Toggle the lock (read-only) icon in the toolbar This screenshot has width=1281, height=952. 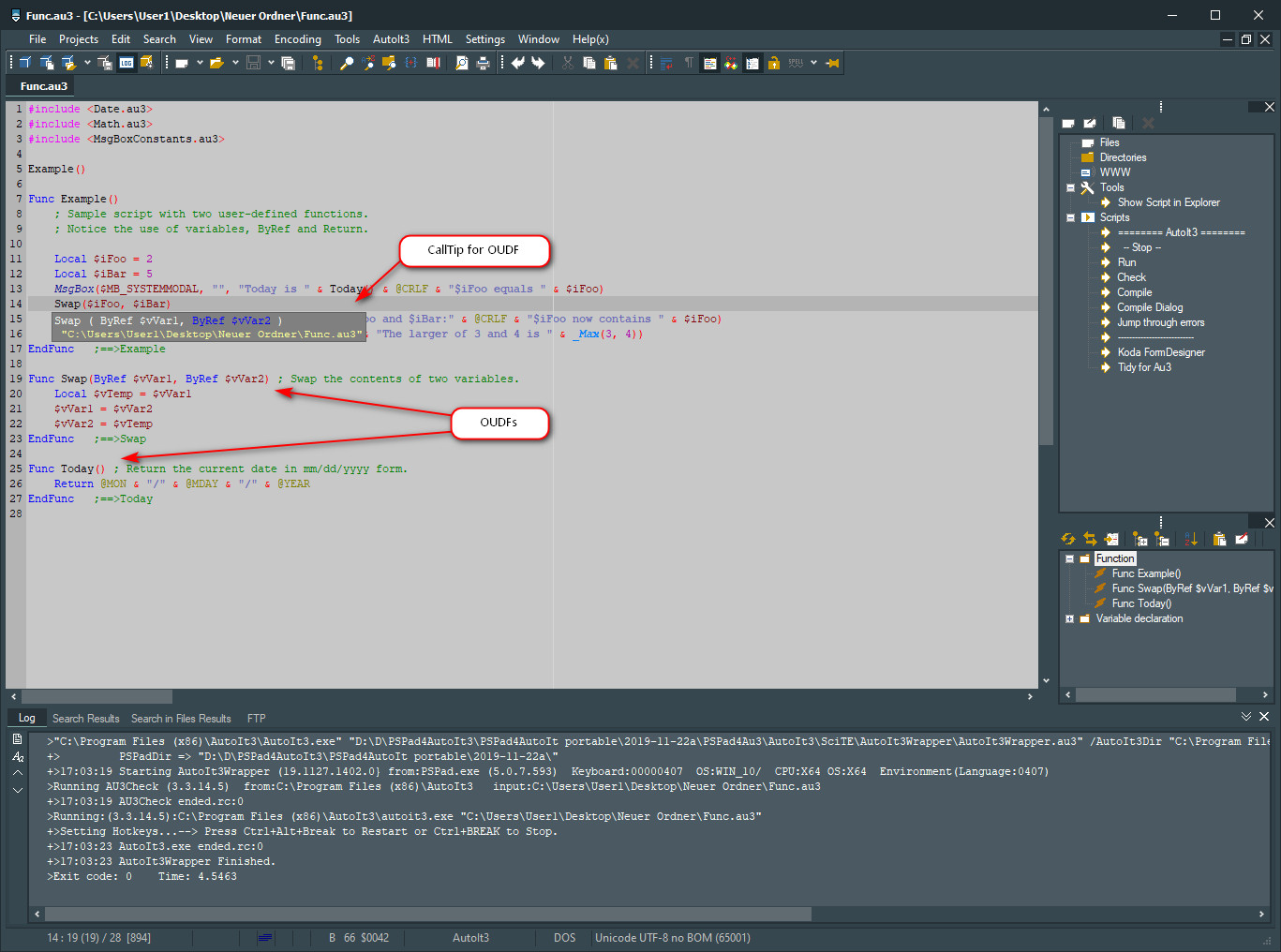coord(774,63)
